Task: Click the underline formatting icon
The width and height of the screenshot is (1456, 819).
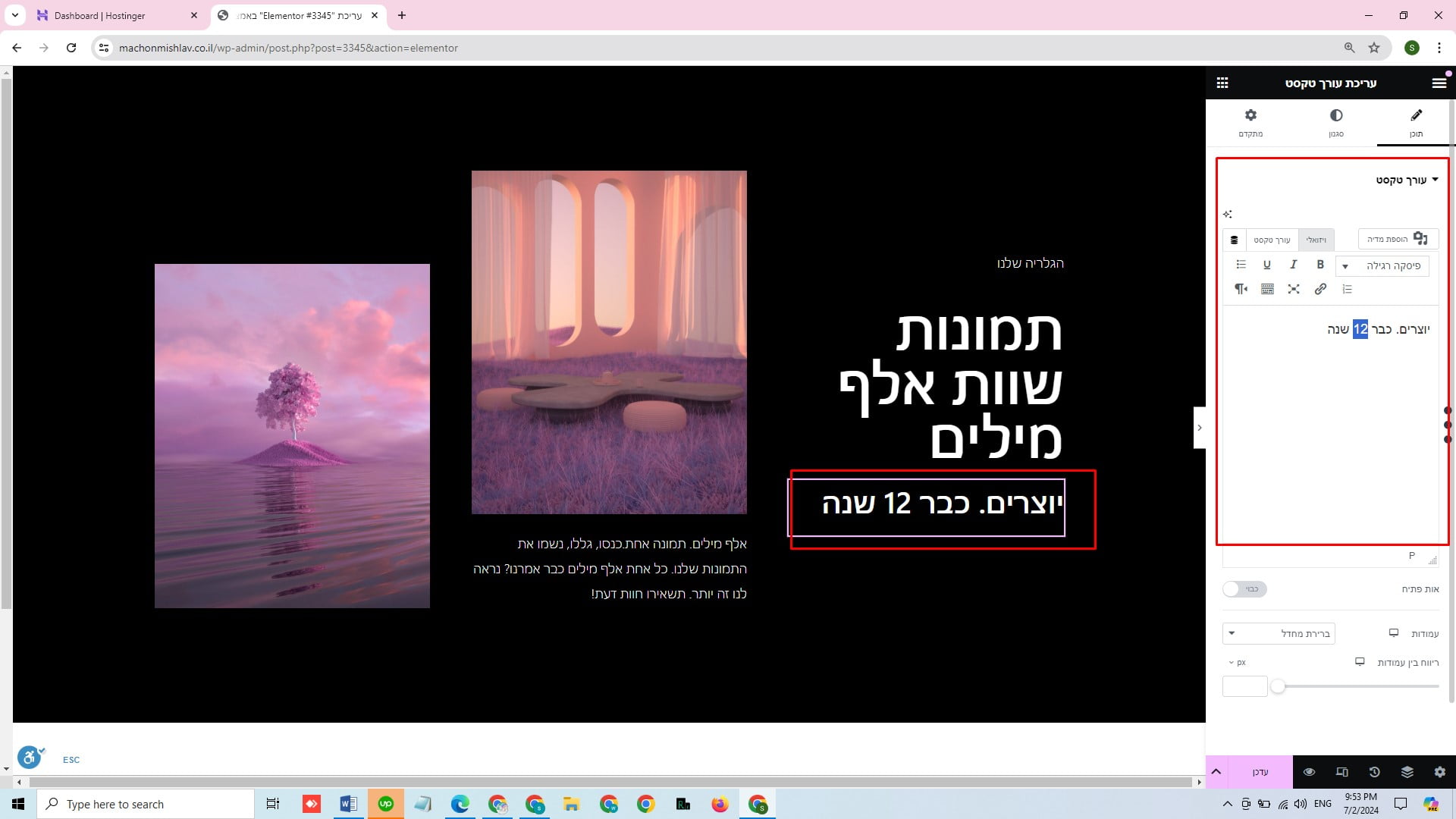Action: (x=1266, y=265)
